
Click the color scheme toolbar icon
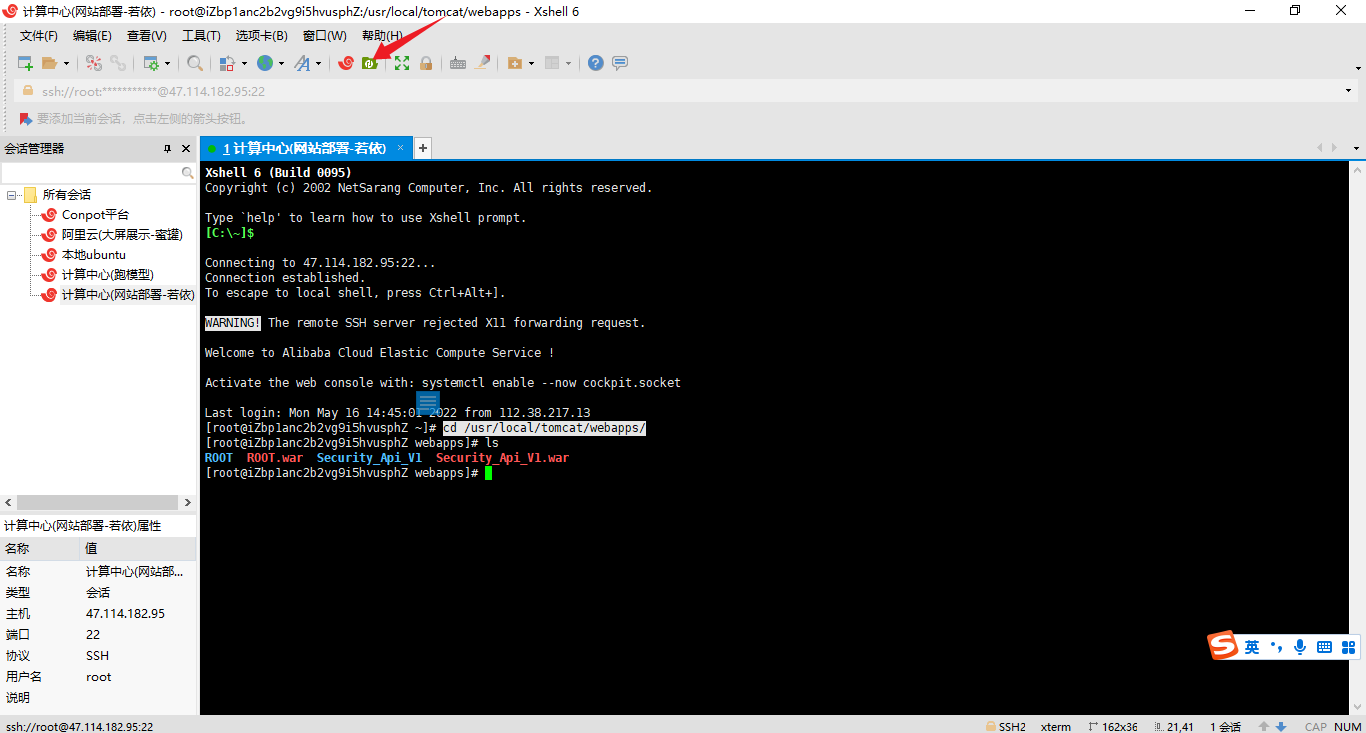tap(227, 63)
